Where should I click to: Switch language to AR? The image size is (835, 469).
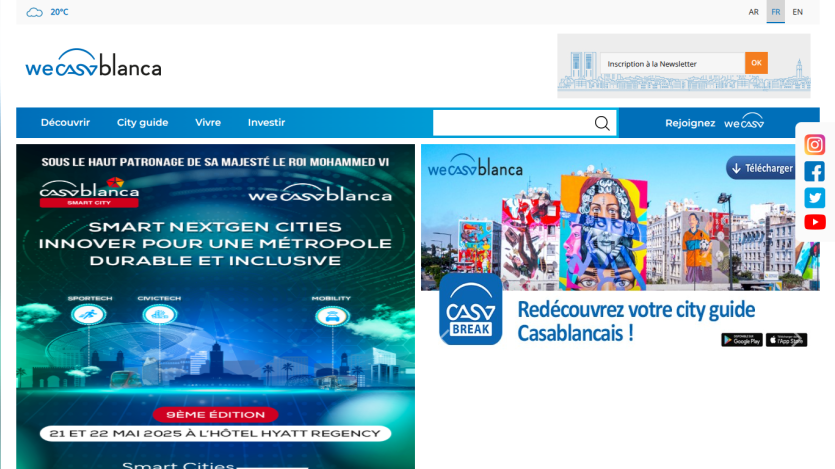(x=753, y=12)
